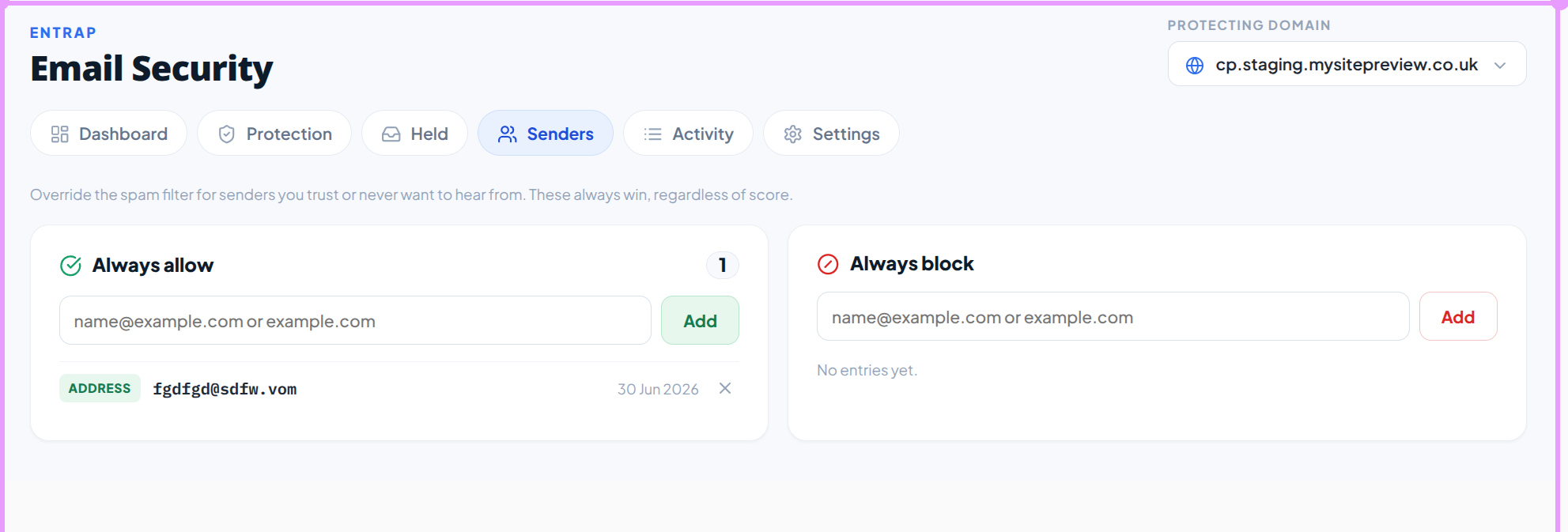Click the Held inbox tray icon
The height and width of the screenshot is (532, 1568).
pos(391,134)
